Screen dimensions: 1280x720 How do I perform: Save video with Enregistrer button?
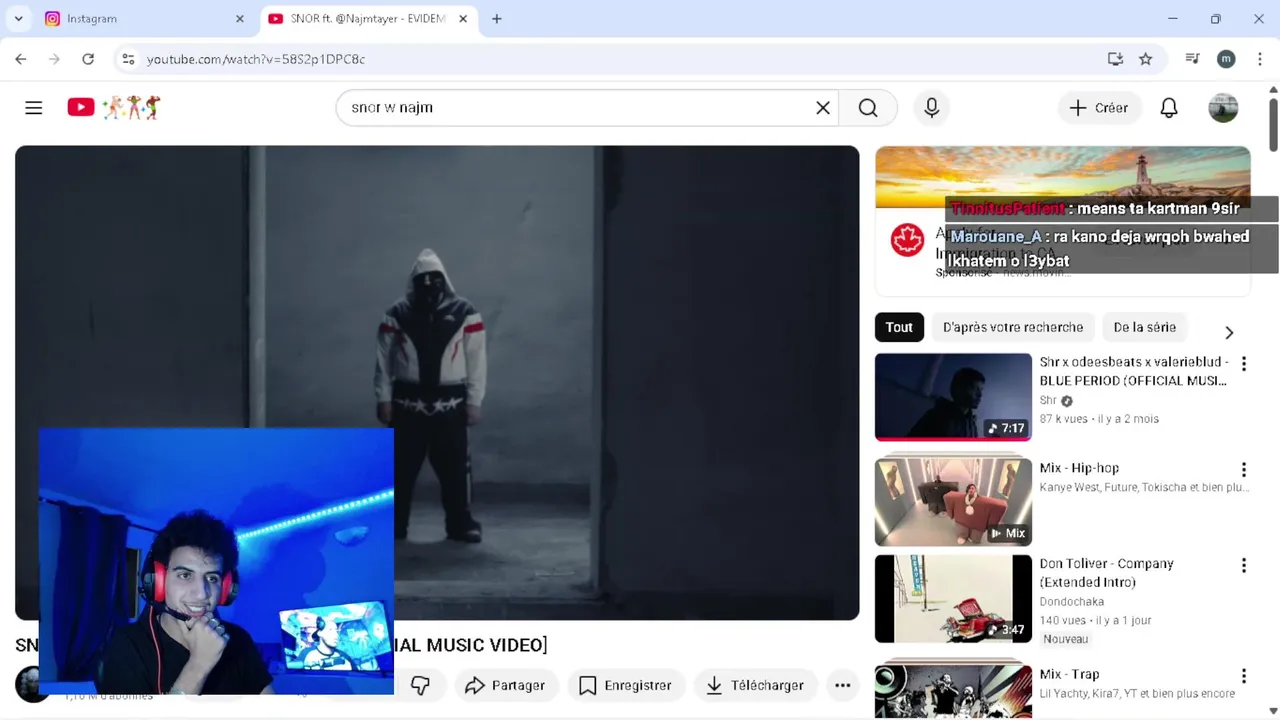(x=626, y=685)
